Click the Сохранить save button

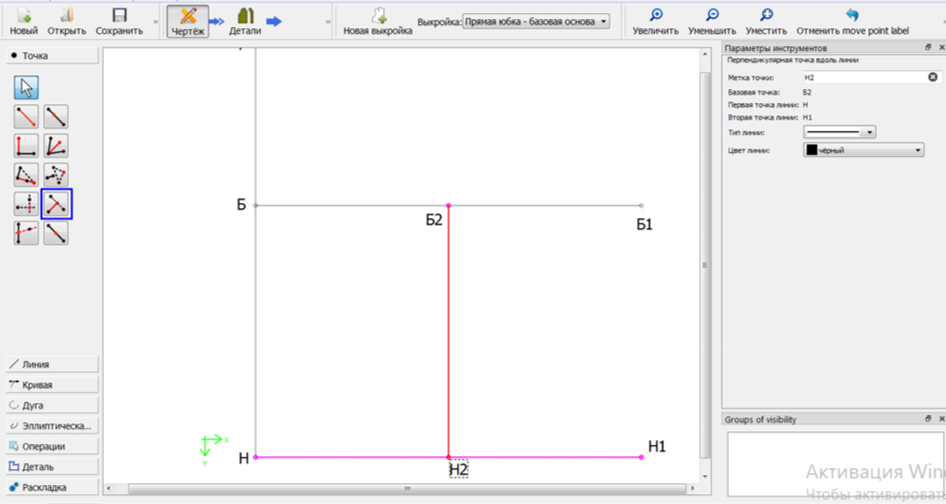pos(119,21)
